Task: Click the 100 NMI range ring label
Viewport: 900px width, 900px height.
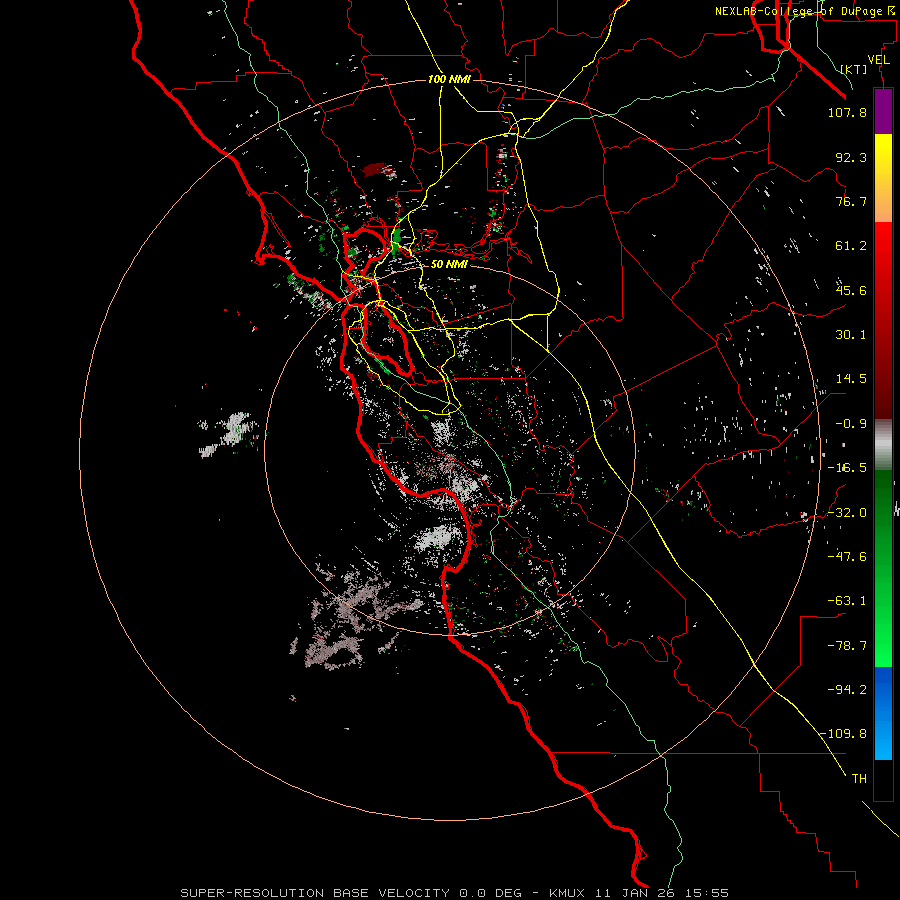Action: point(449,79)
